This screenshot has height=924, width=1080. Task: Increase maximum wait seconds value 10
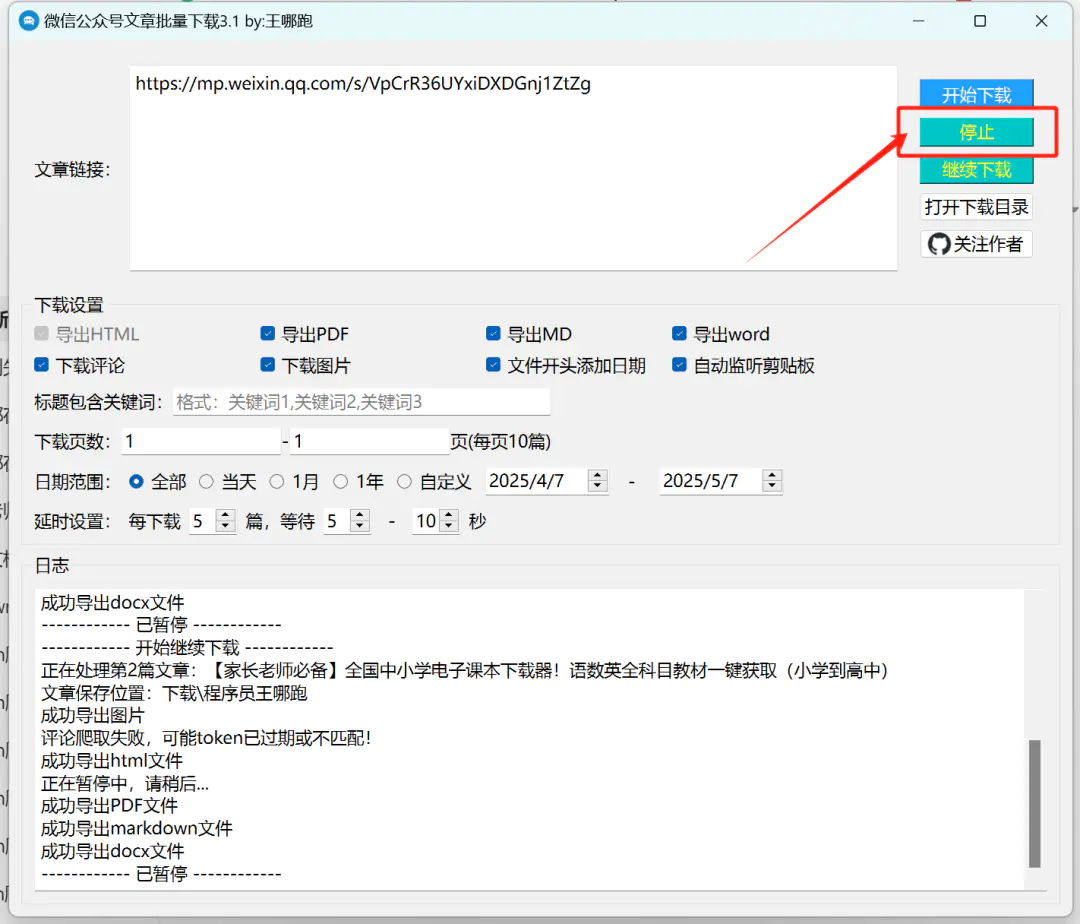coord(449,515)
